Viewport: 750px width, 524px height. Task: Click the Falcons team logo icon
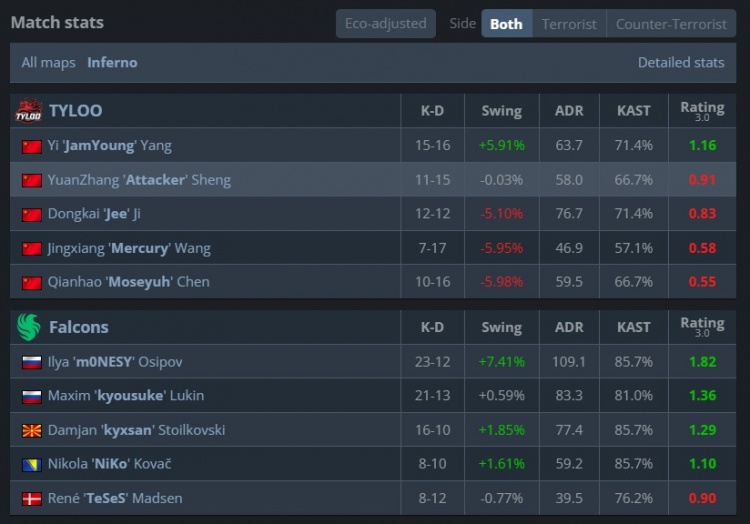tap(28, 327)
